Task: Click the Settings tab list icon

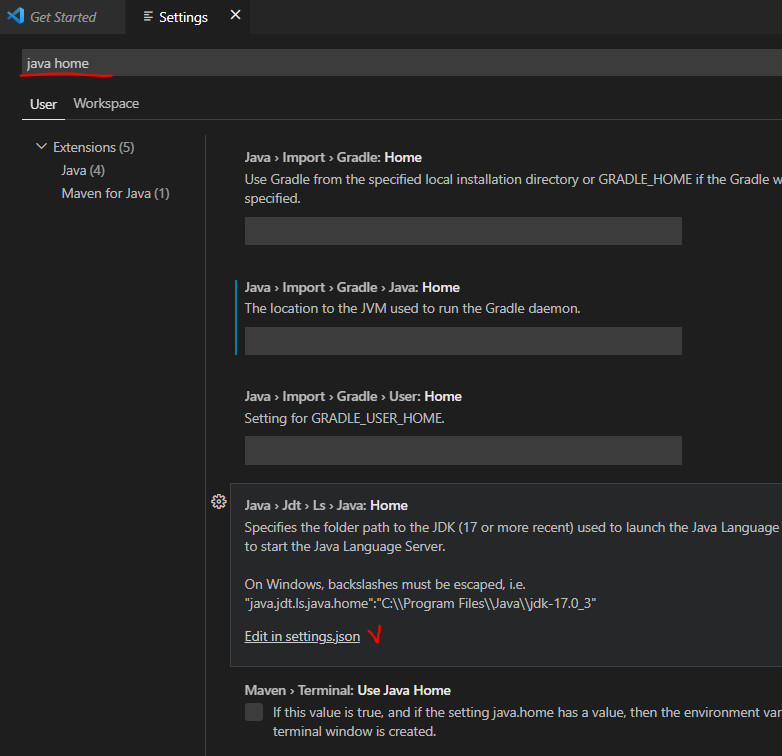Action: (x=148, y=16)
